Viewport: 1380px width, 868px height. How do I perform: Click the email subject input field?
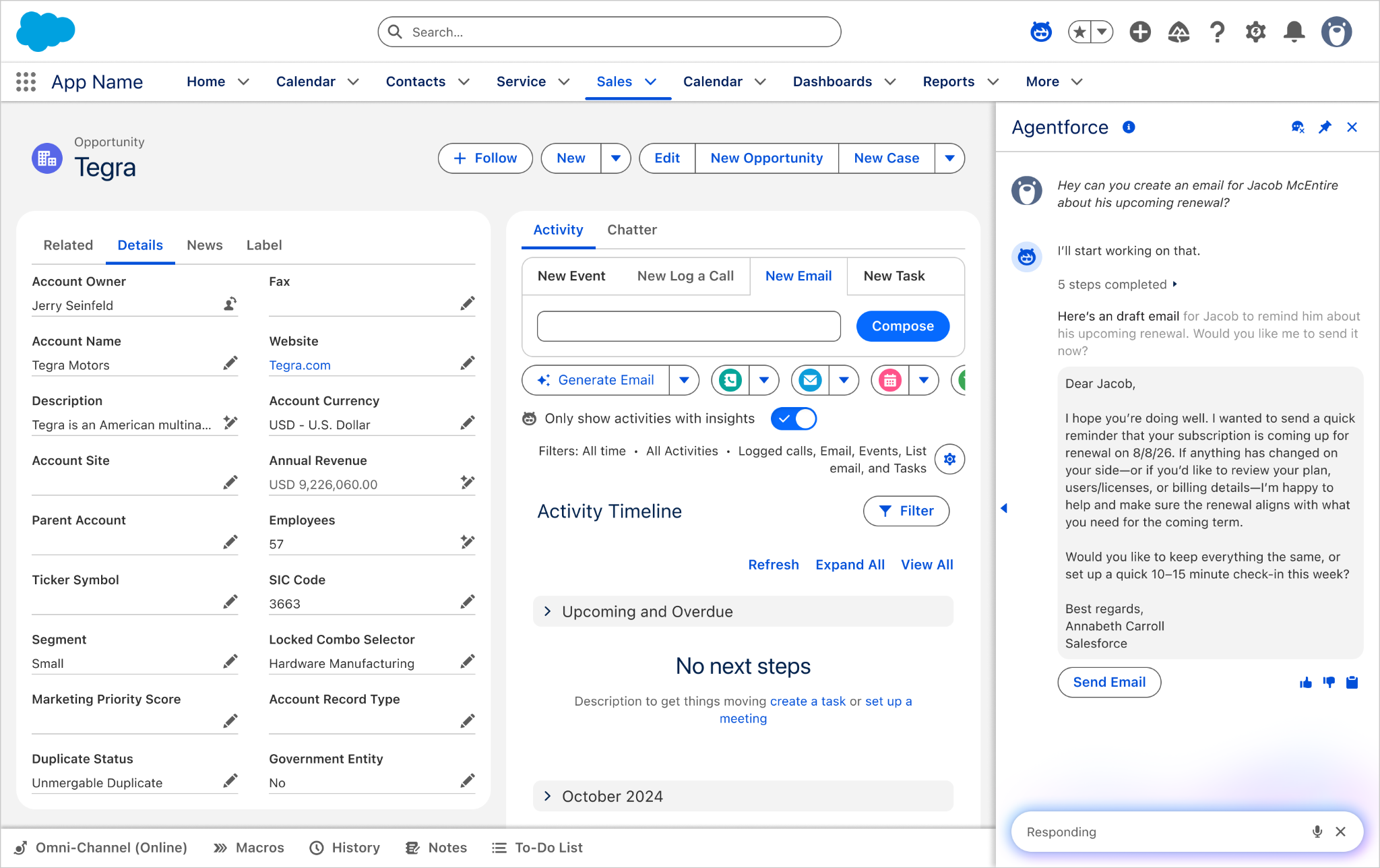pyautogui.click(x=689, y=326)
